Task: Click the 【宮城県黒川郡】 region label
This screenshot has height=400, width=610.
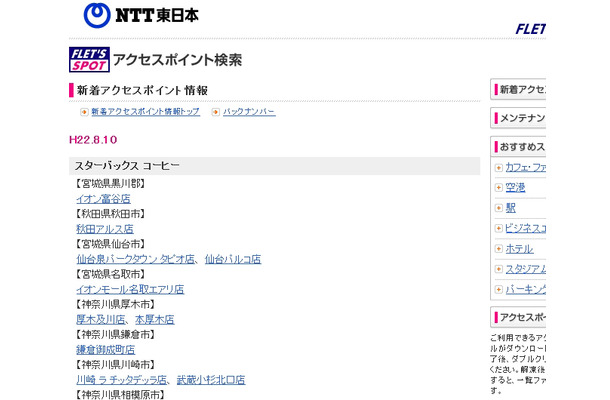Action: (110, 184)
